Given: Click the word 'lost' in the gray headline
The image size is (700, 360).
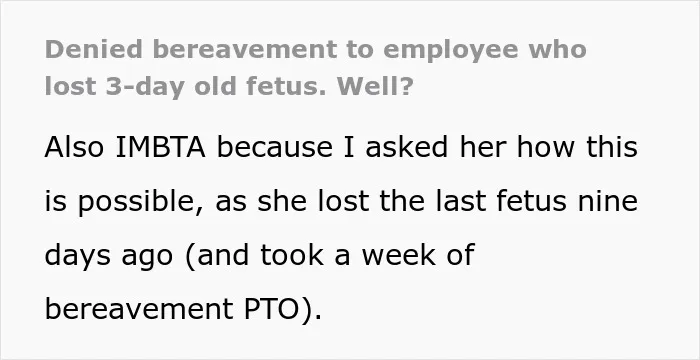Looking at the screenshot, I should tap(70, 86).
